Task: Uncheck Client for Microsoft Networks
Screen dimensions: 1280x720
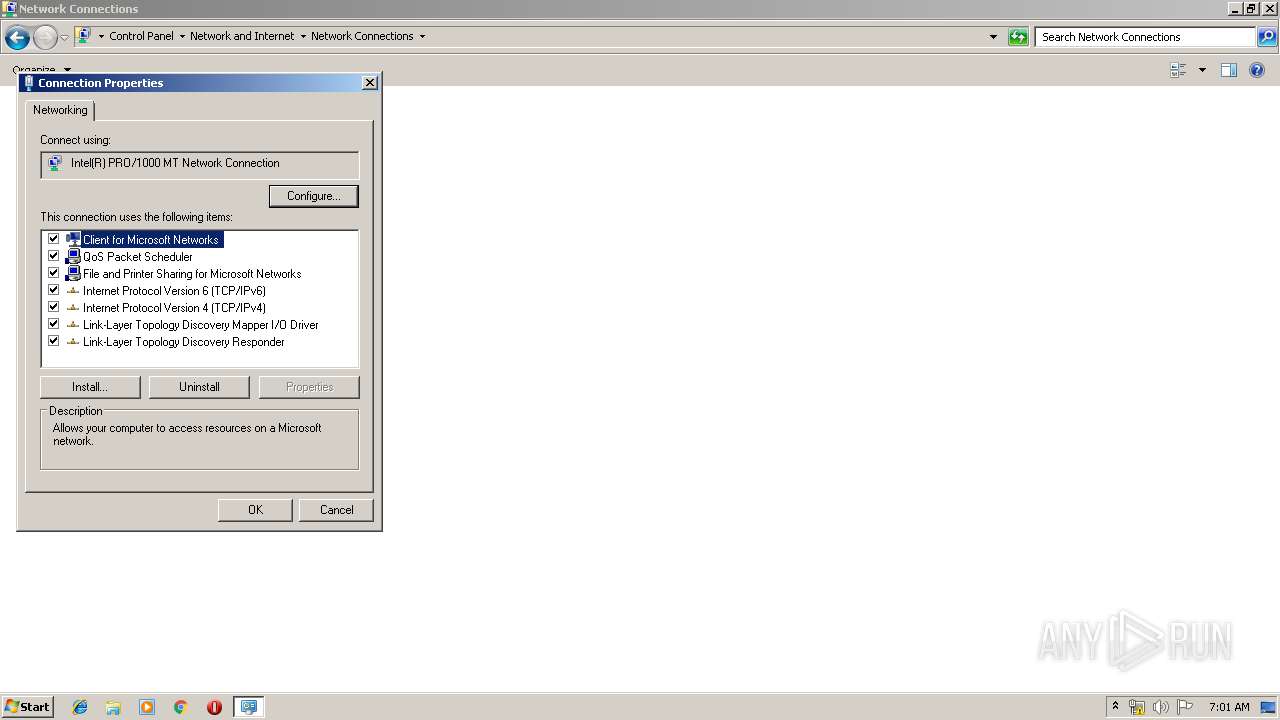Action: coord(54,239)
